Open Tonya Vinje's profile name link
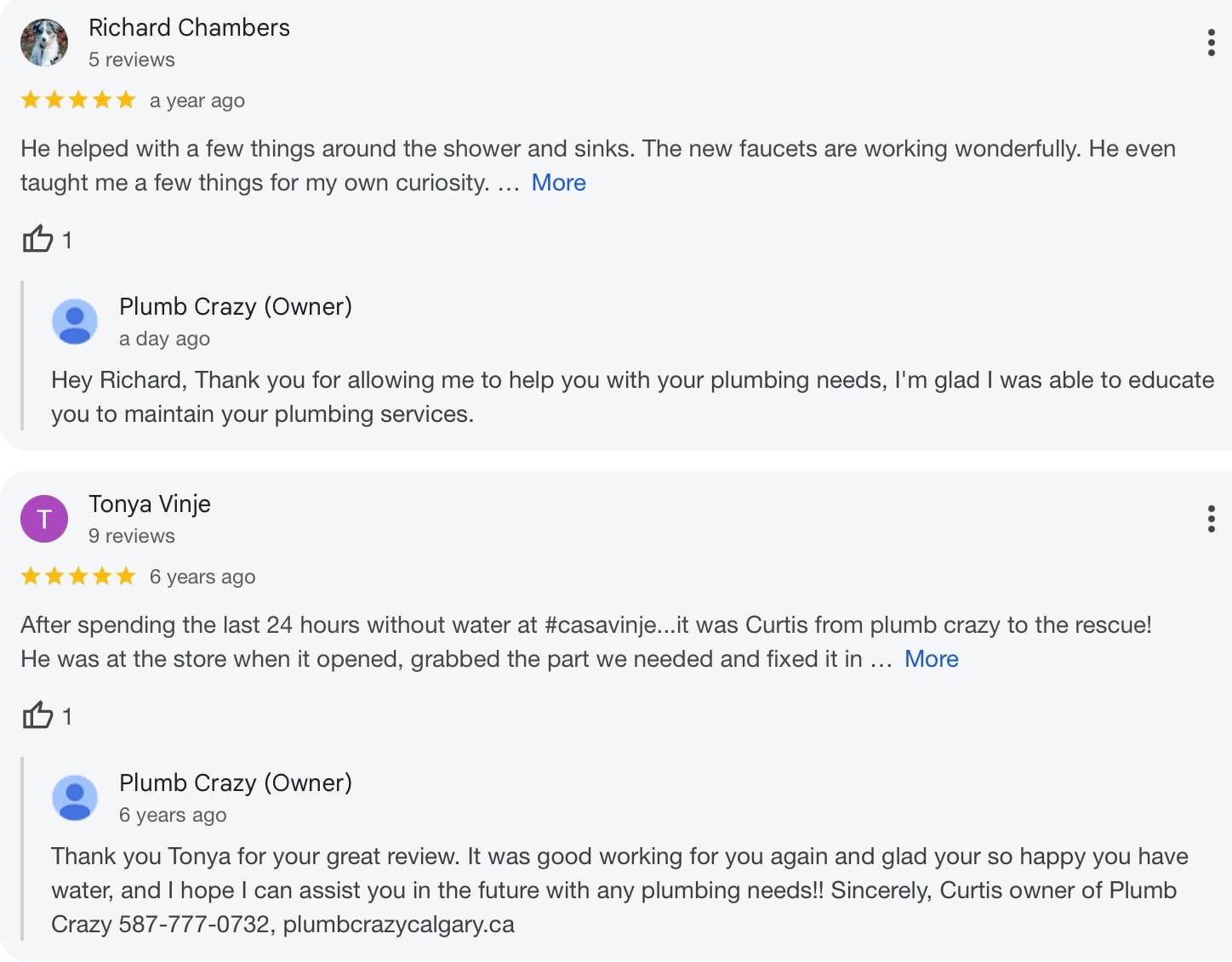 pos(150,504)
